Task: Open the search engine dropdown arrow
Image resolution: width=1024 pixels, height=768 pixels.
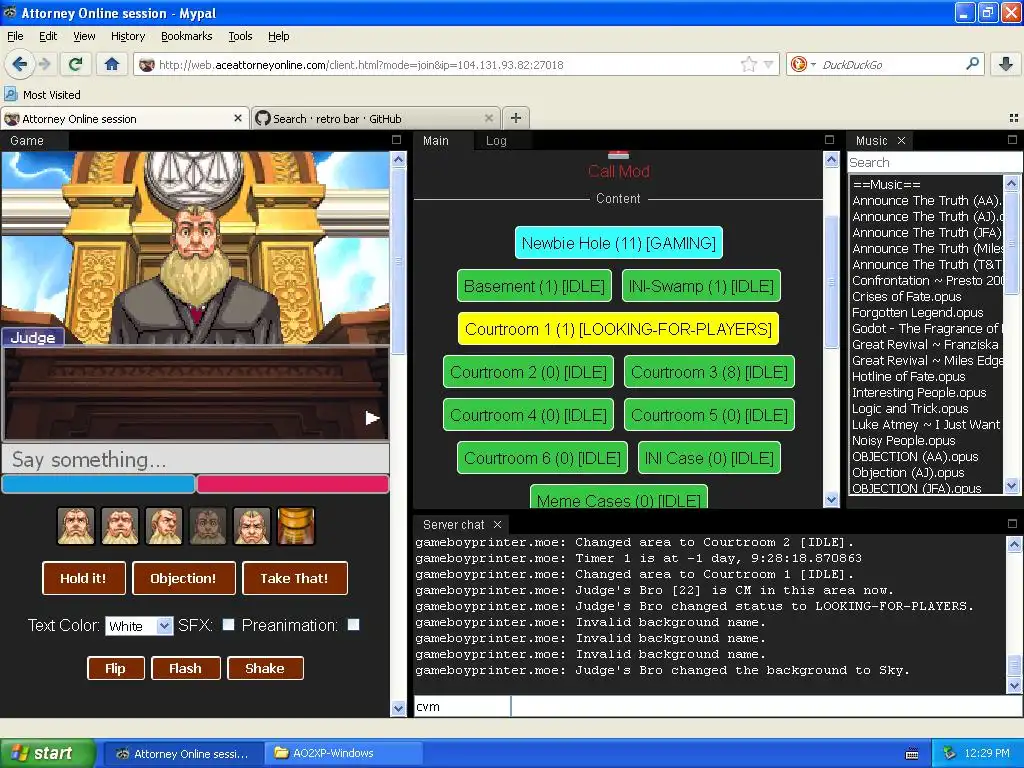Action: [x=813, y=64]
